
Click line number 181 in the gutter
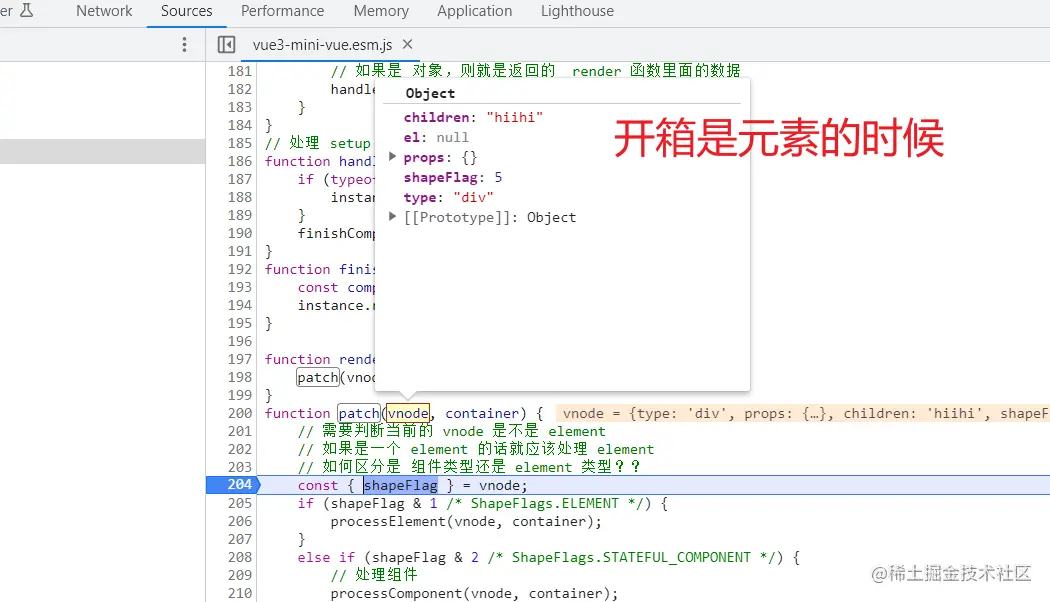[240, 70]
